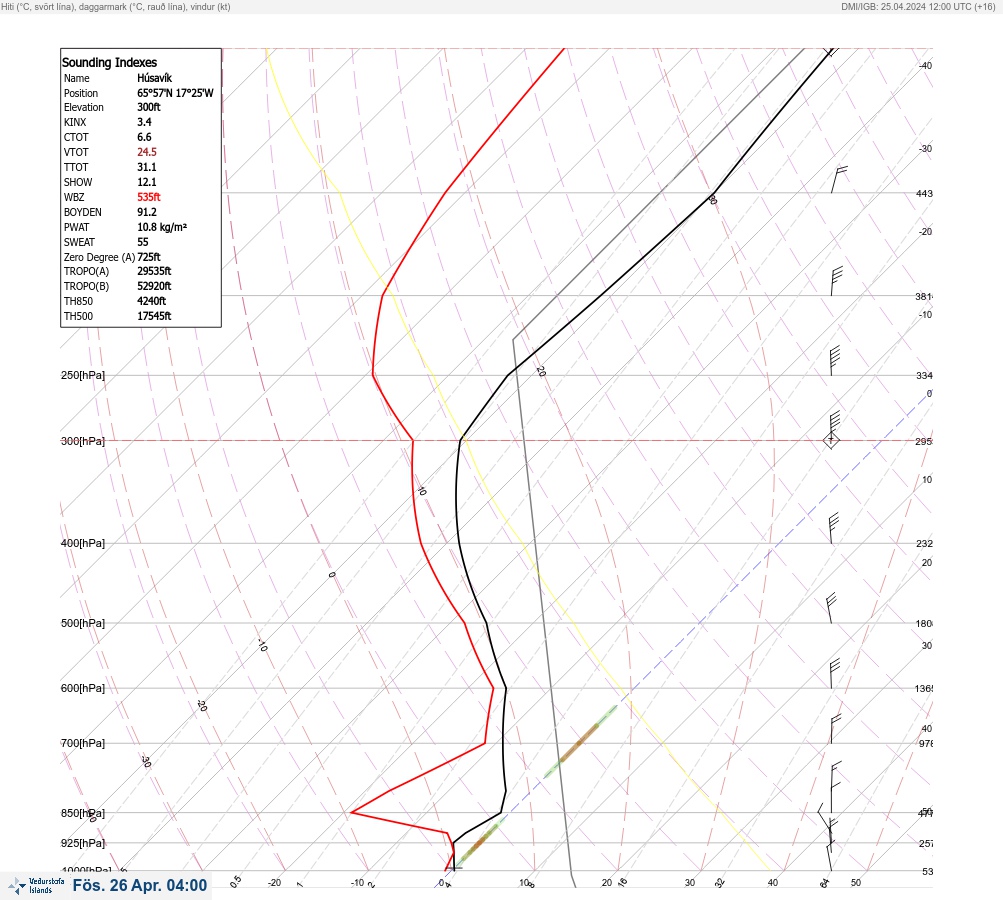Click the 300[hPa] pressure label
The image size is (1003, 900).
pyautogui.click(x=83, y=441)
